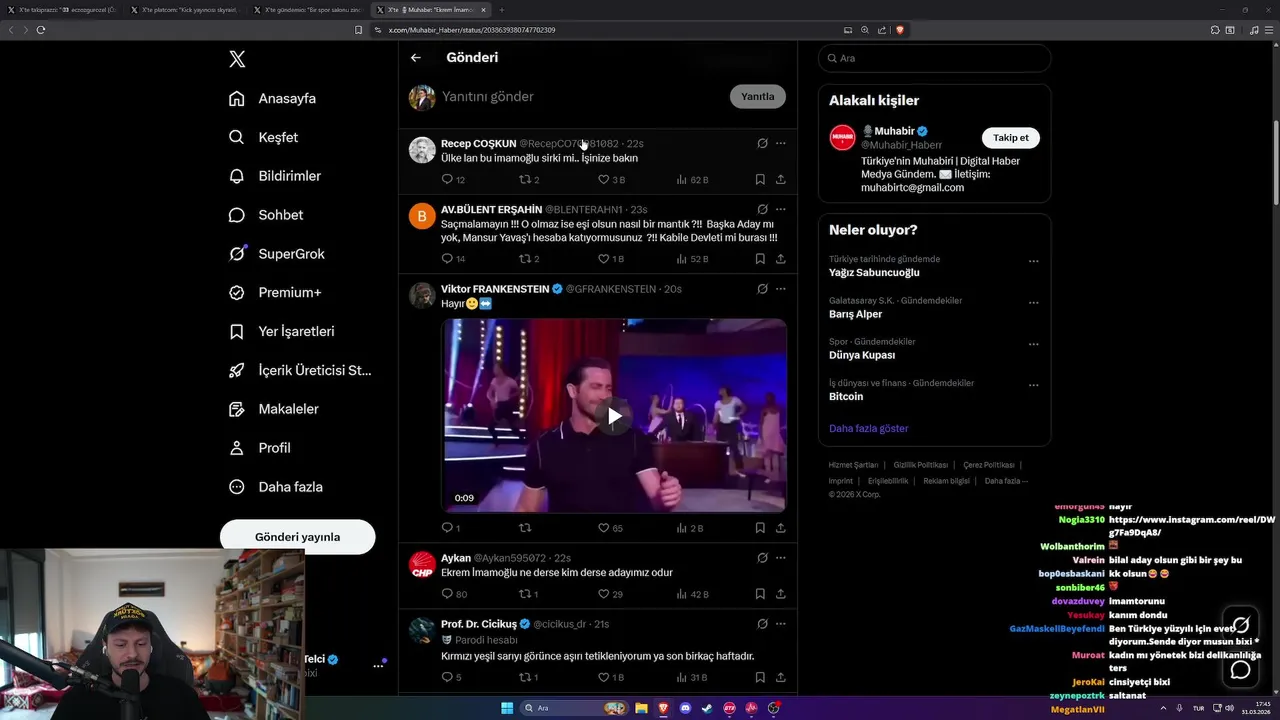Viewport: 1280px width, 720px height.
Task: Open more options on Aykan's post
Action: click(x=781, y=558)
